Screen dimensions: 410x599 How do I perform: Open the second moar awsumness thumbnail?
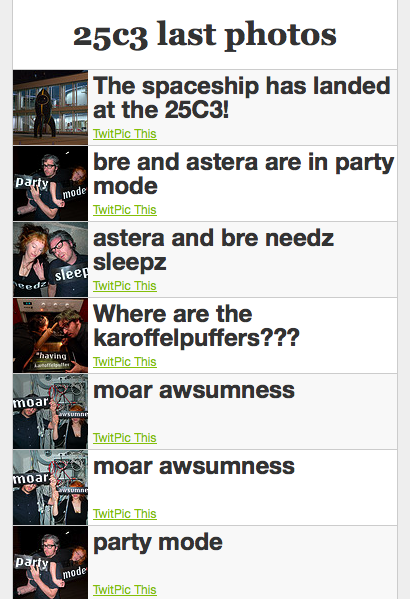[x=50, y=487]
